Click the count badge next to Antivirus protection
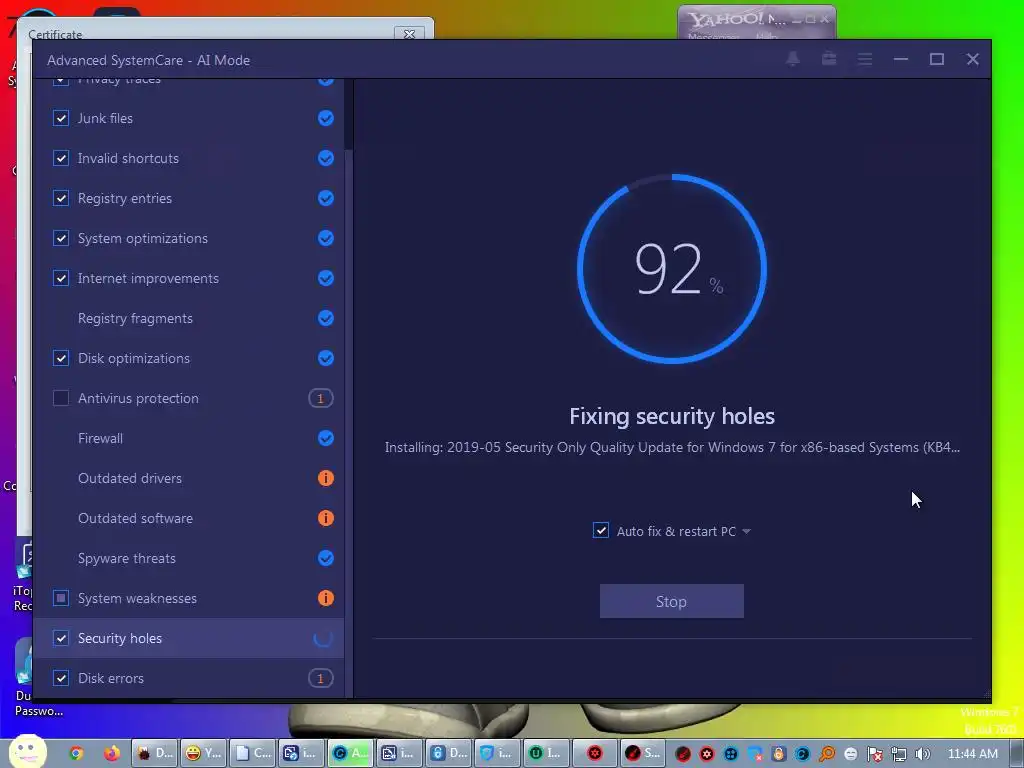Image resolution: width=1024 pixels, height=768 pixels. point(320,398)
